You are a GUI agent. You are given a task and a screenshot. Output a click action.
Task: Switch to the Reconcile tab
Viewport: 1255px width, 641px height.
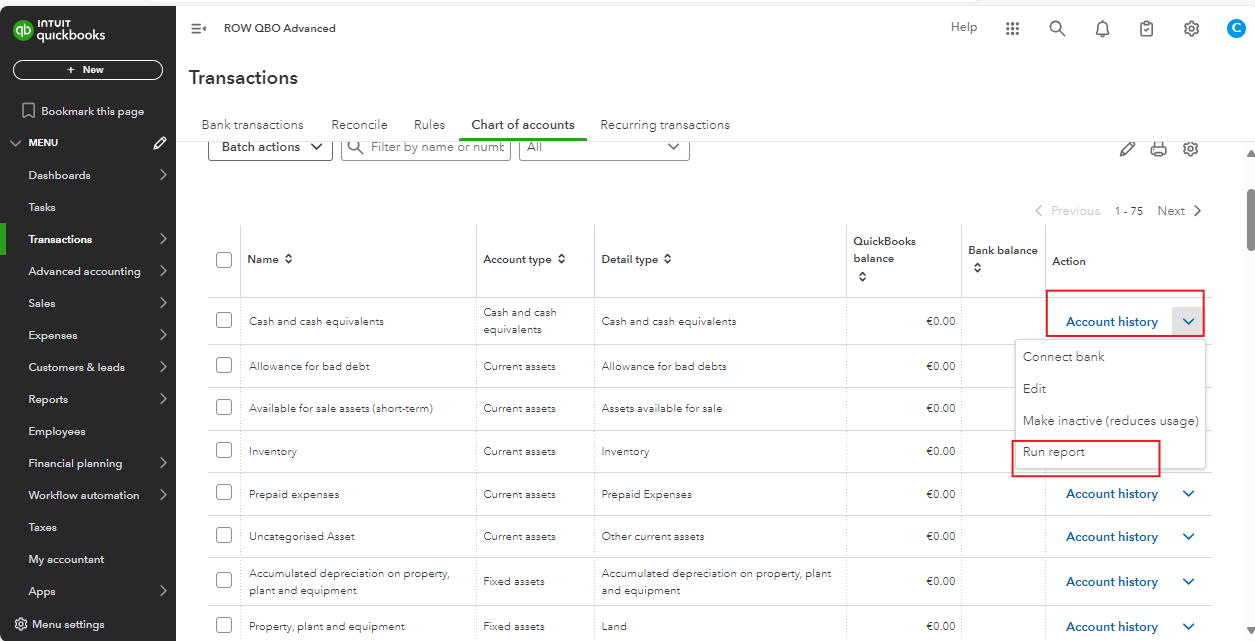tap(359, 125)
